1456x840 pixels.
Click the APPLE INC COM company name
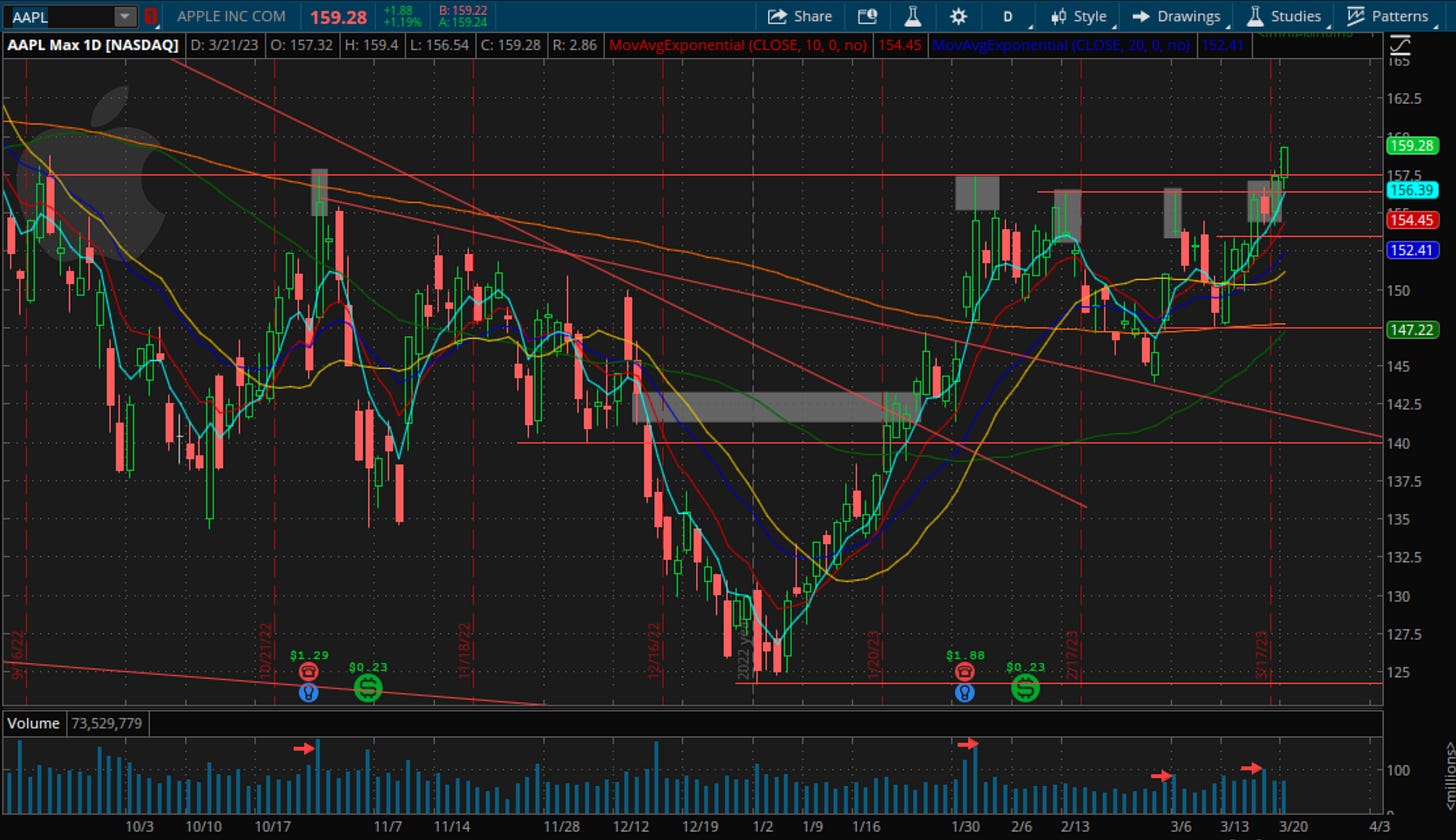(231, 16)
